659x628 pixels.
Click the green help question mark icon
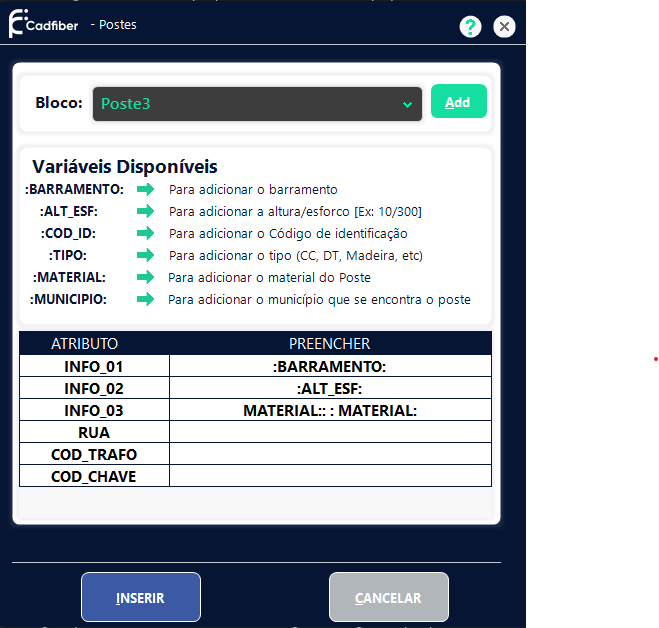[471, 27]
